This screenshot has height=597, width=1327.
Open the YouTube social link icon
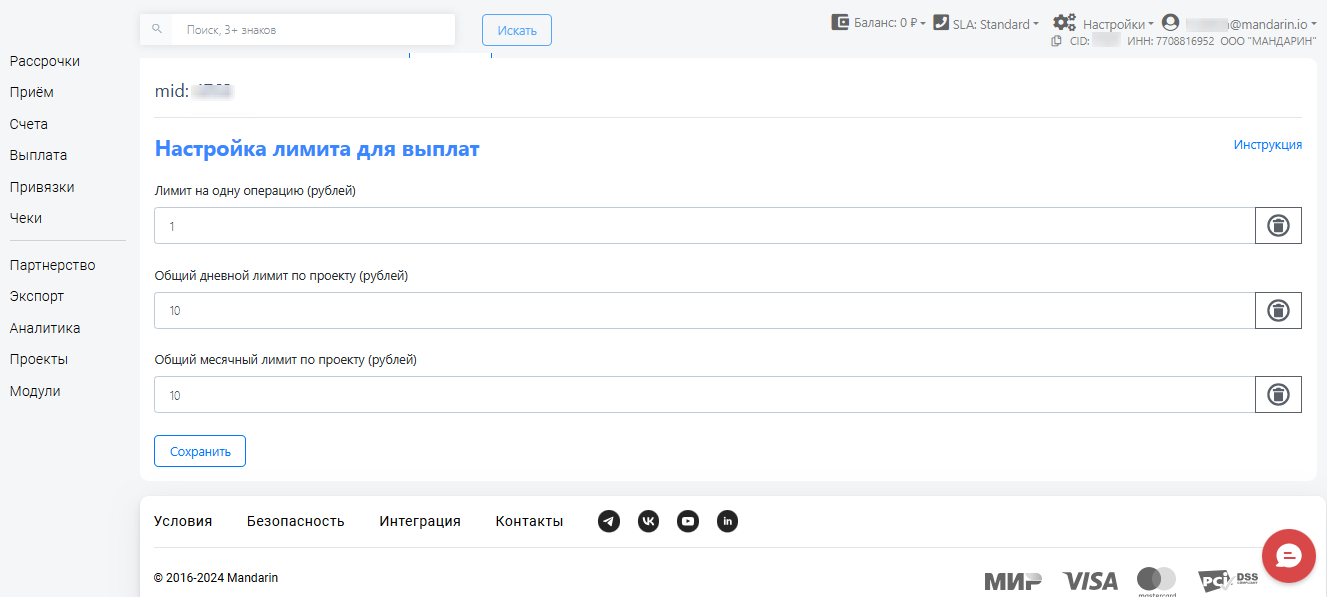click(688, 521)
